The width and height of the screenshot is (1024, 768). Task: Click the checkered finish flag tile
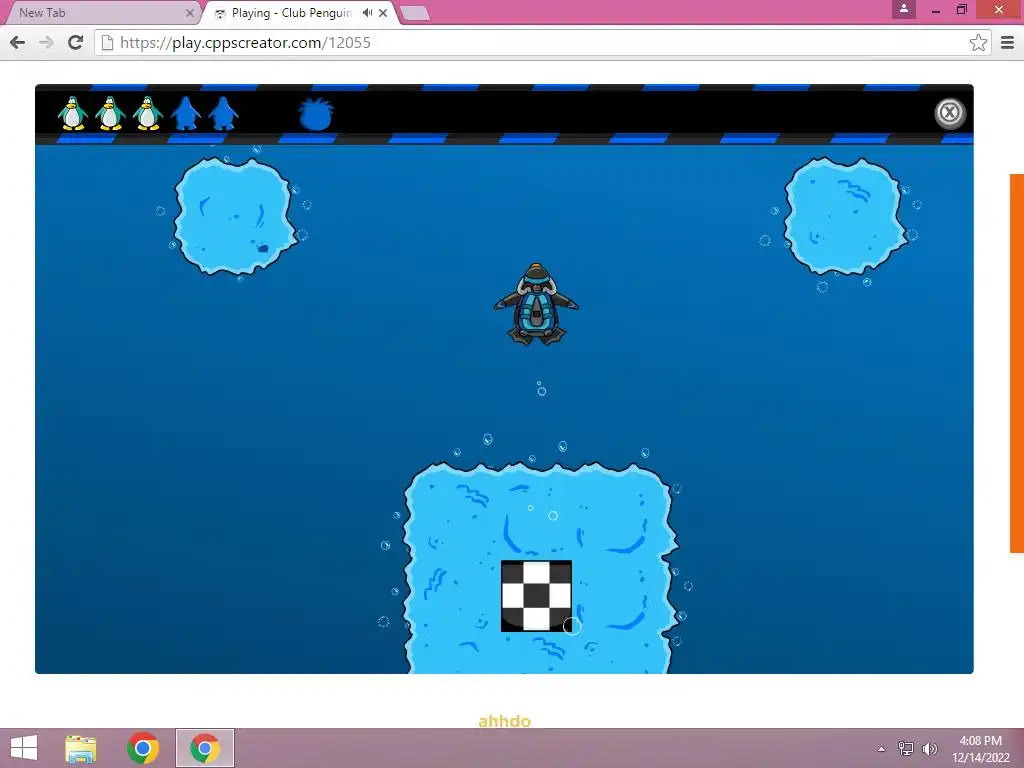[x=536, y=596]
